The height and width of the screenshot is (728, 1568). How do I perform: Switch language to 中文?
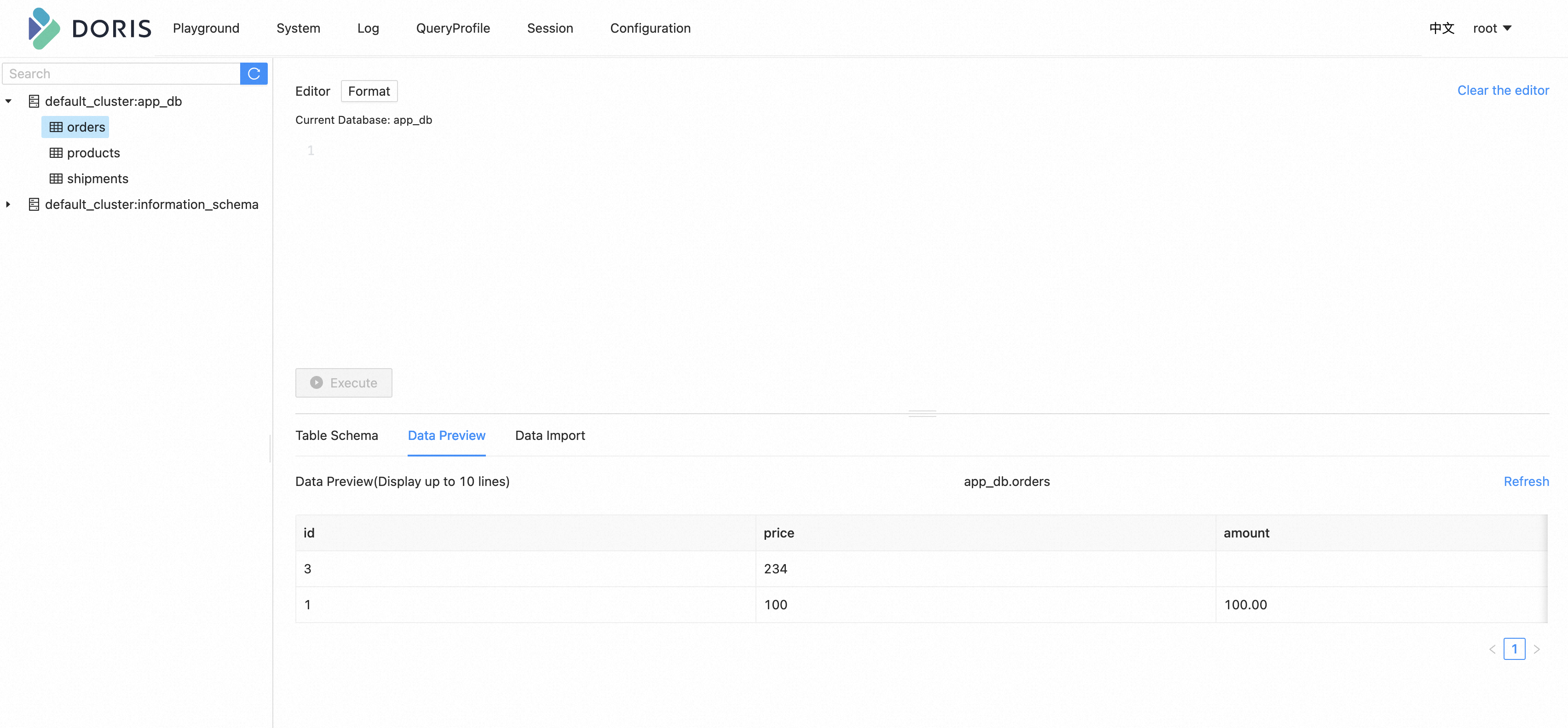coord(1441,28)
